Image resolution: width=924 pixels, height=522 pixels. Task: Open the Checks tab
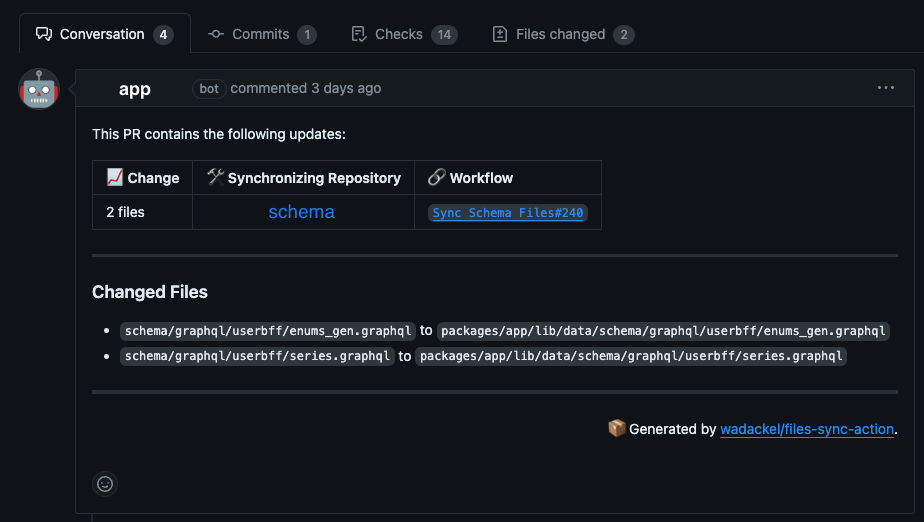(404, 34)
